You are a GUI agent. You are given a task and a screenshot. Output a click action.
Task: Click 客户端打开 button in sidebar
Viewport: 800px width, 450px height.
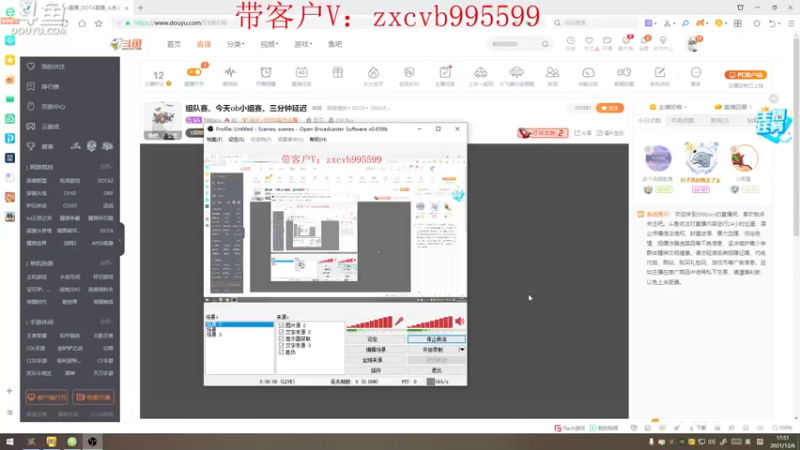tap(46, 397)
